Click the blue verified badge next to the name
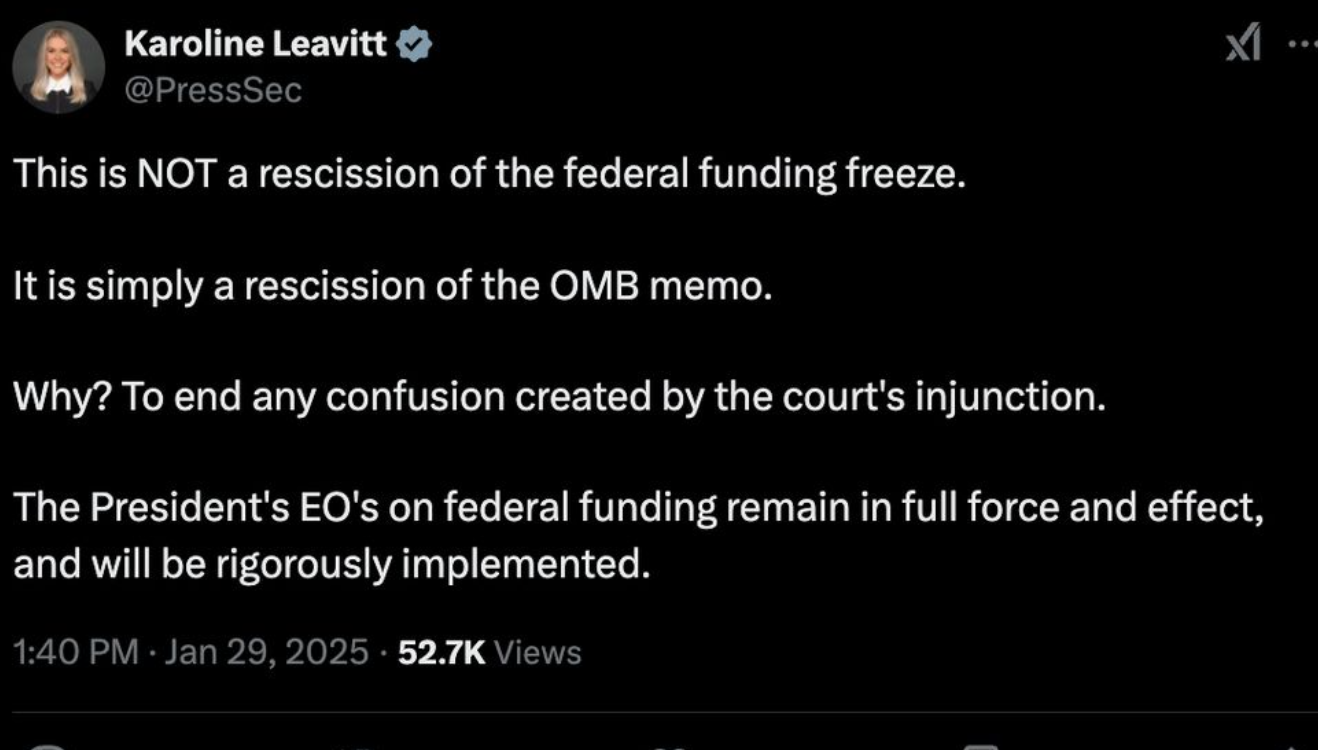The width and height of the screenshot is (1318, 750). click(x=414, y=42)
